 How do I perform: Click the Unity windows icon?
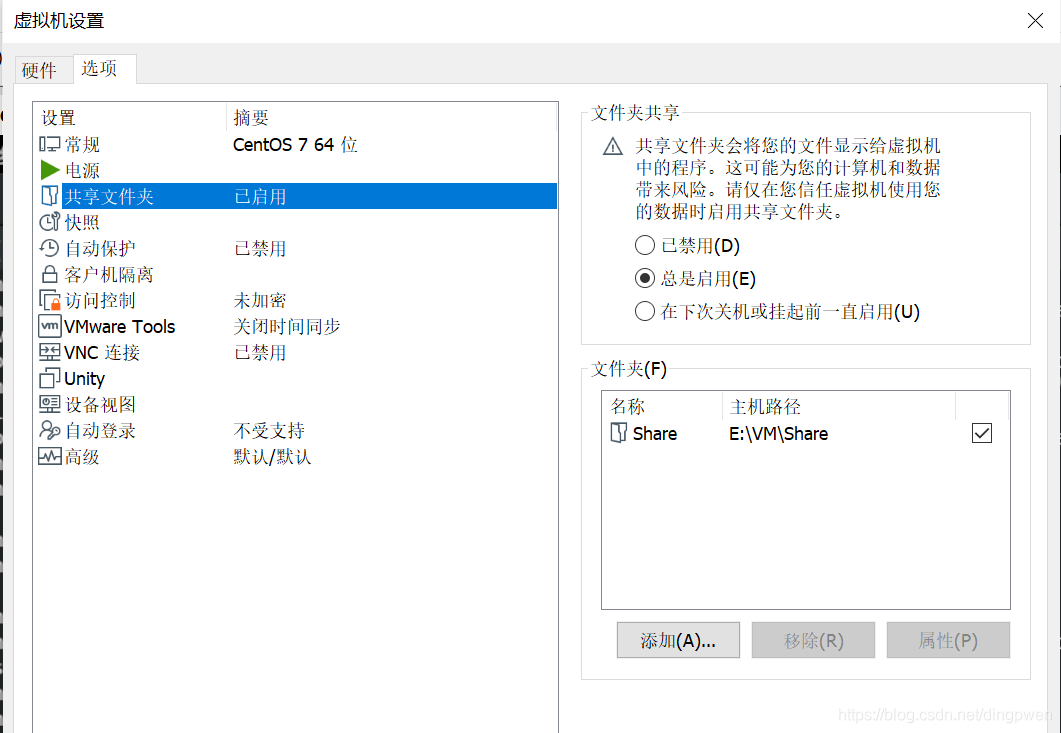(49, 378)
